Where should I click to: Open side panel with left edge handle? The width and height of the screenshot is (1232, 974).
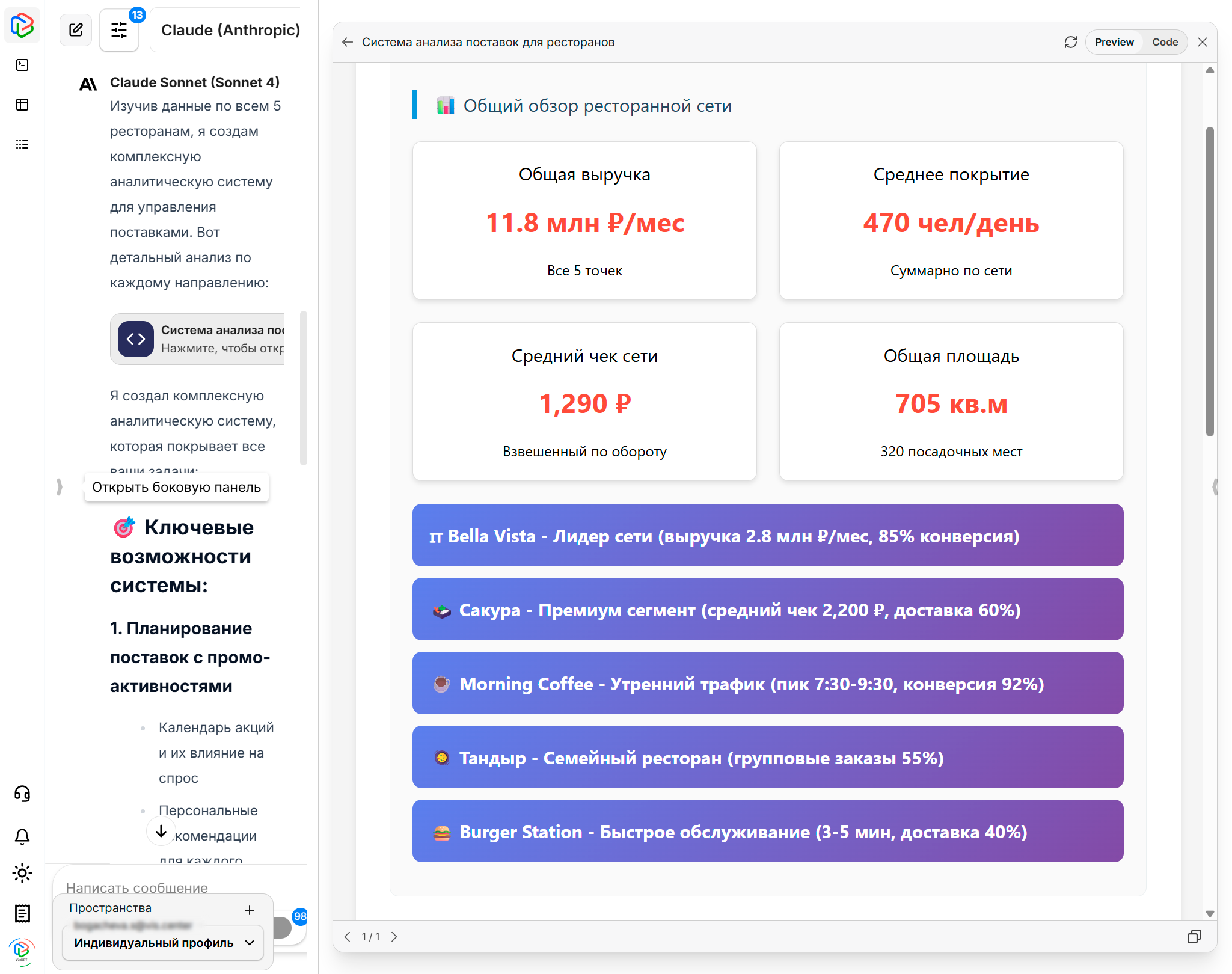click(59, 486)
